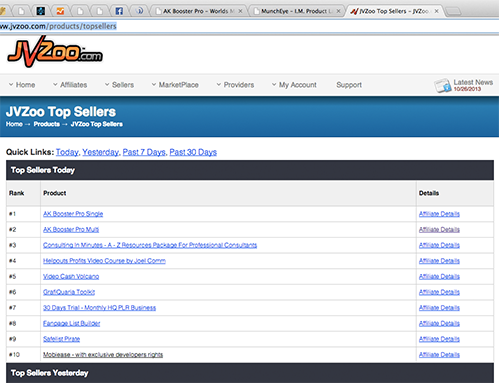Switch to the AK Booster Pro tab
The width and height of the screenshot is (499, 383).
tap(199, 11)
